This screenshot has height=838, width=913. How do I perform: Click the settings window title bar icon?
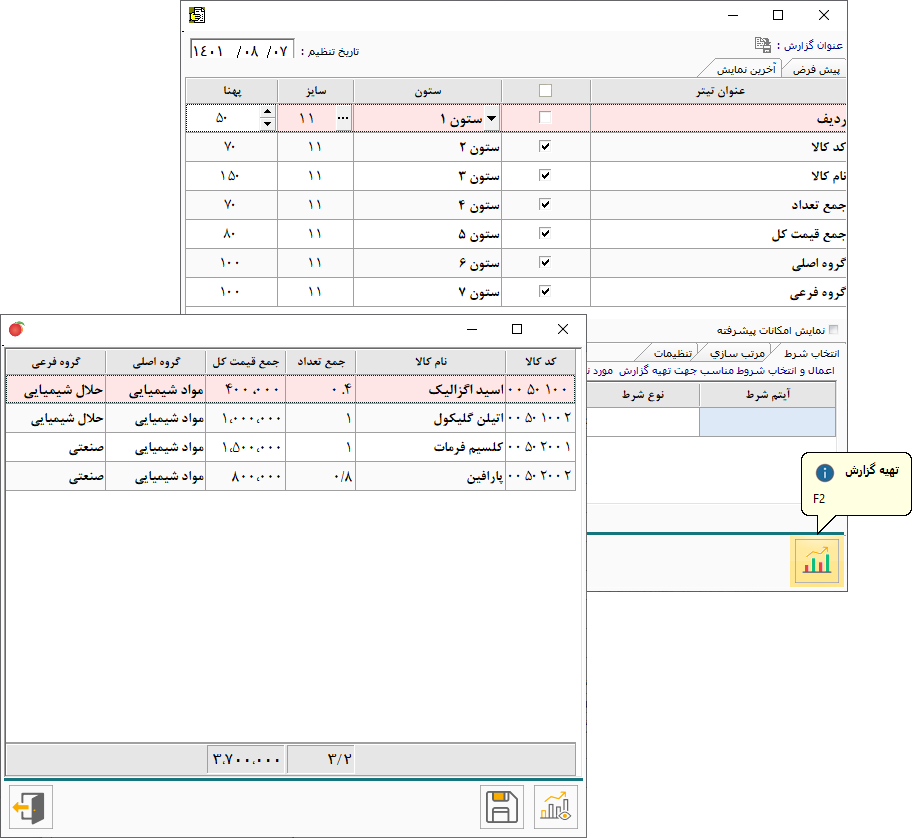pyautogui.click(x=197, y=15)
